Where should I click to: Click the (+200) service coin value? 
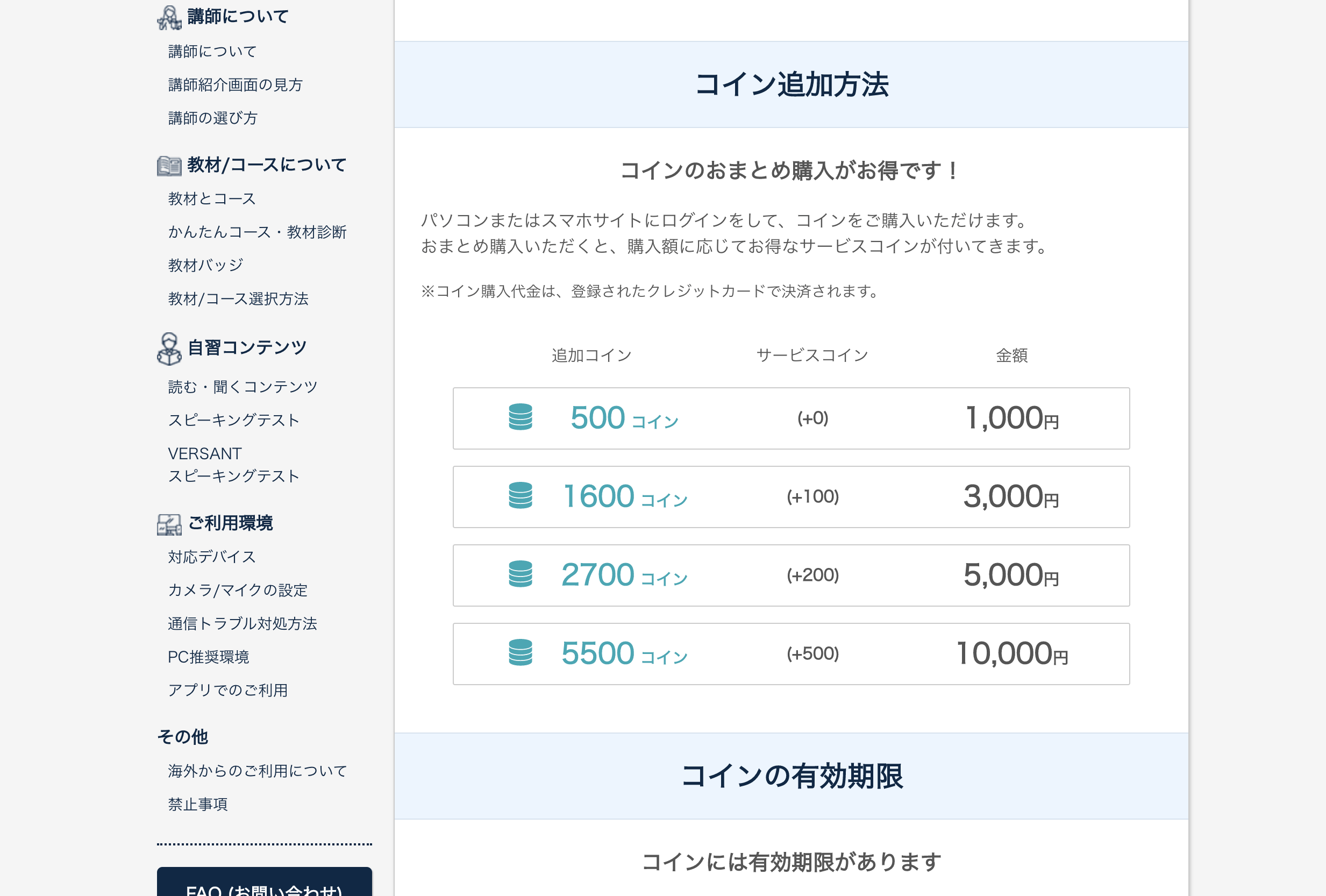[812, 575]
